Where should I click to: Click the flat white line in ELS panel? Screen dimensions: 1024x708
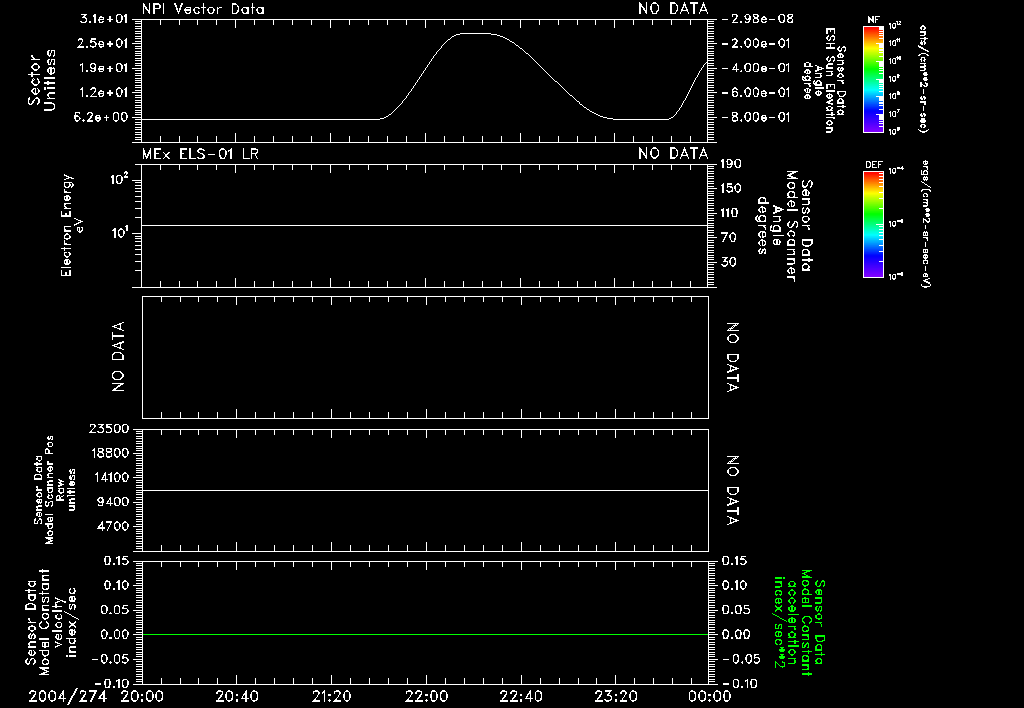pos(425,225)
